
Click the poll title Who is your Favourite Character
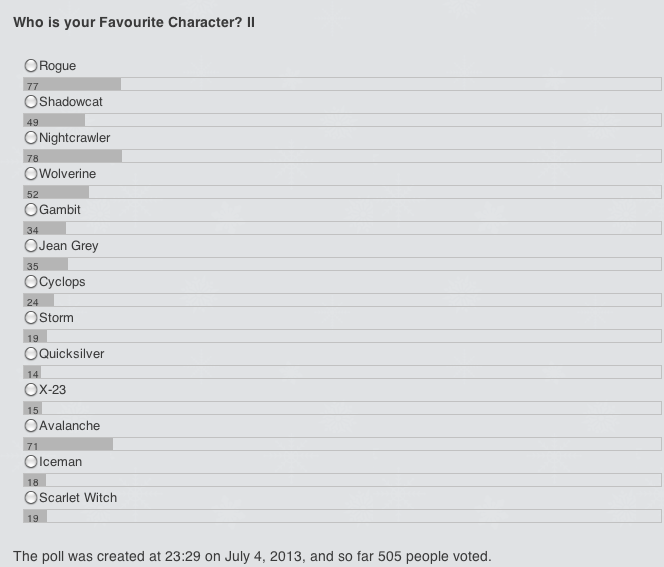[134, 21]
